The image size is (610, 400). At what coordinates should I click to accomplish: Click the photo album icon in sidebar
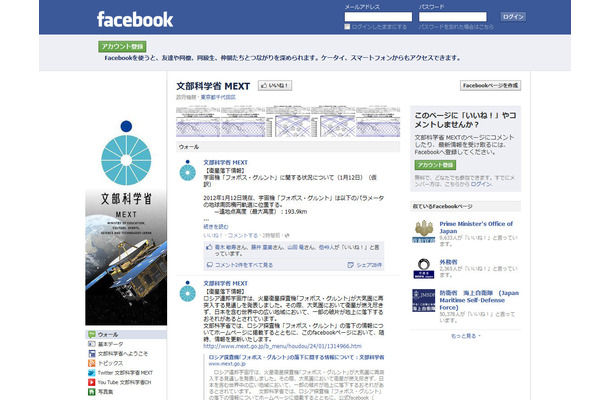(91, 392)
